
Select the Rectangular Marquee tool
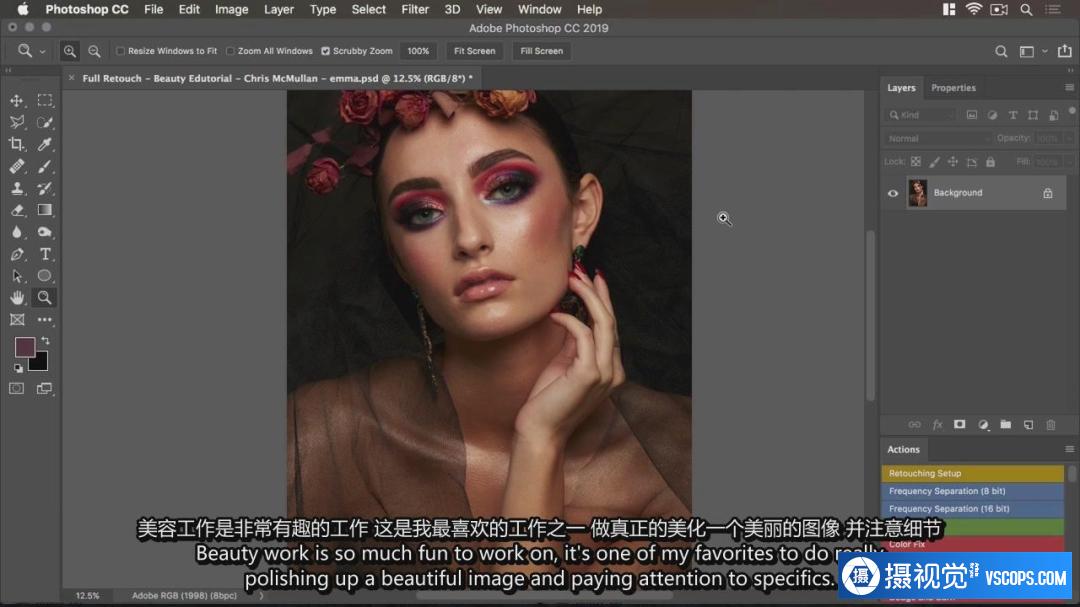click(45, 101)
